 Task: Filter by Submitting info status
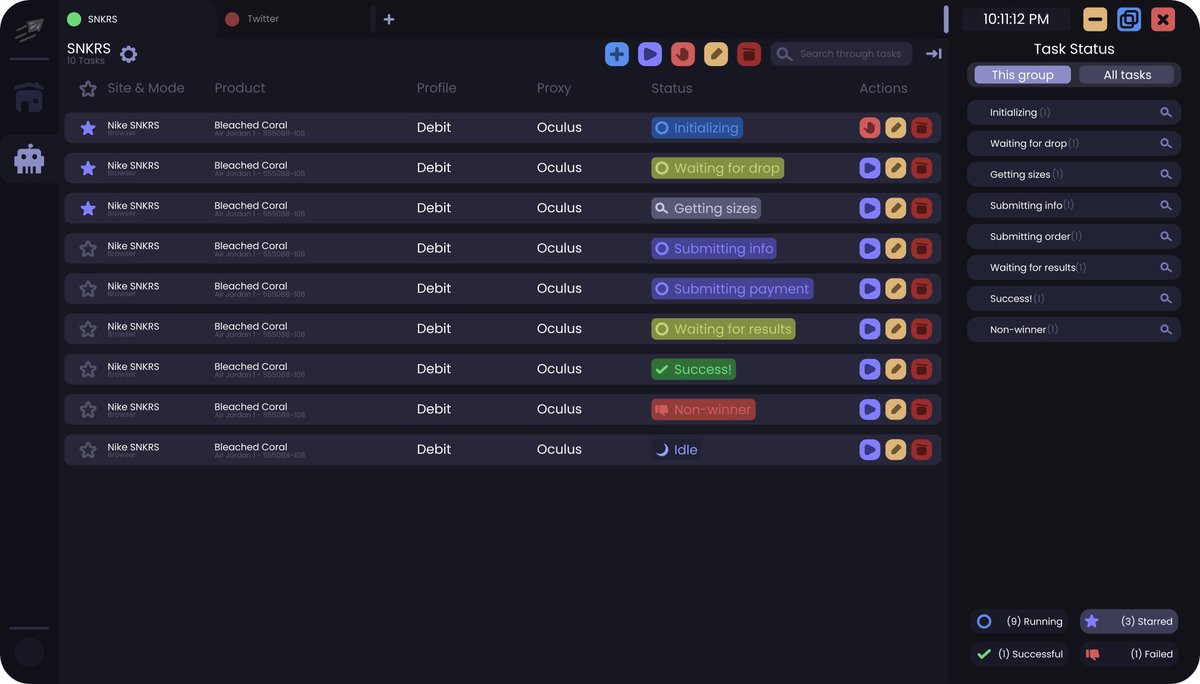coord(1074,206)
